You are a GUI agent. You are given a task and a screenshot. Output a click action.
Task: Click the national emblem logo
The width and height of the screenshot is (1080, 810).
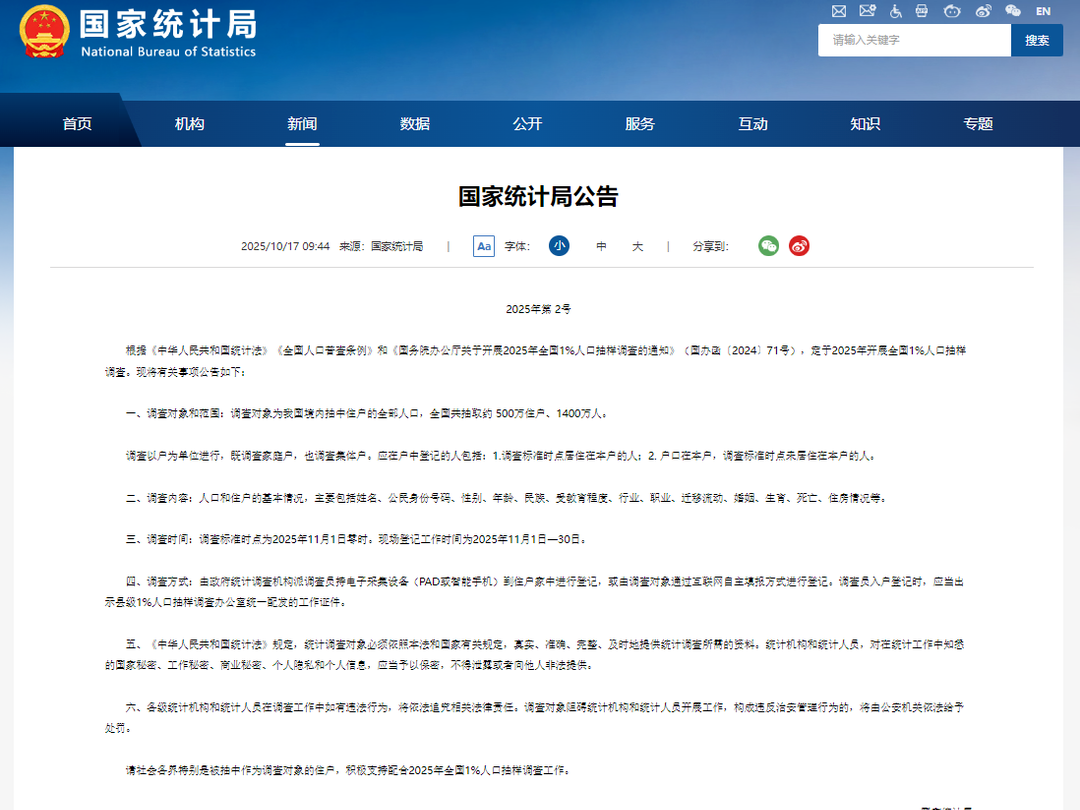tap(44, 31)
